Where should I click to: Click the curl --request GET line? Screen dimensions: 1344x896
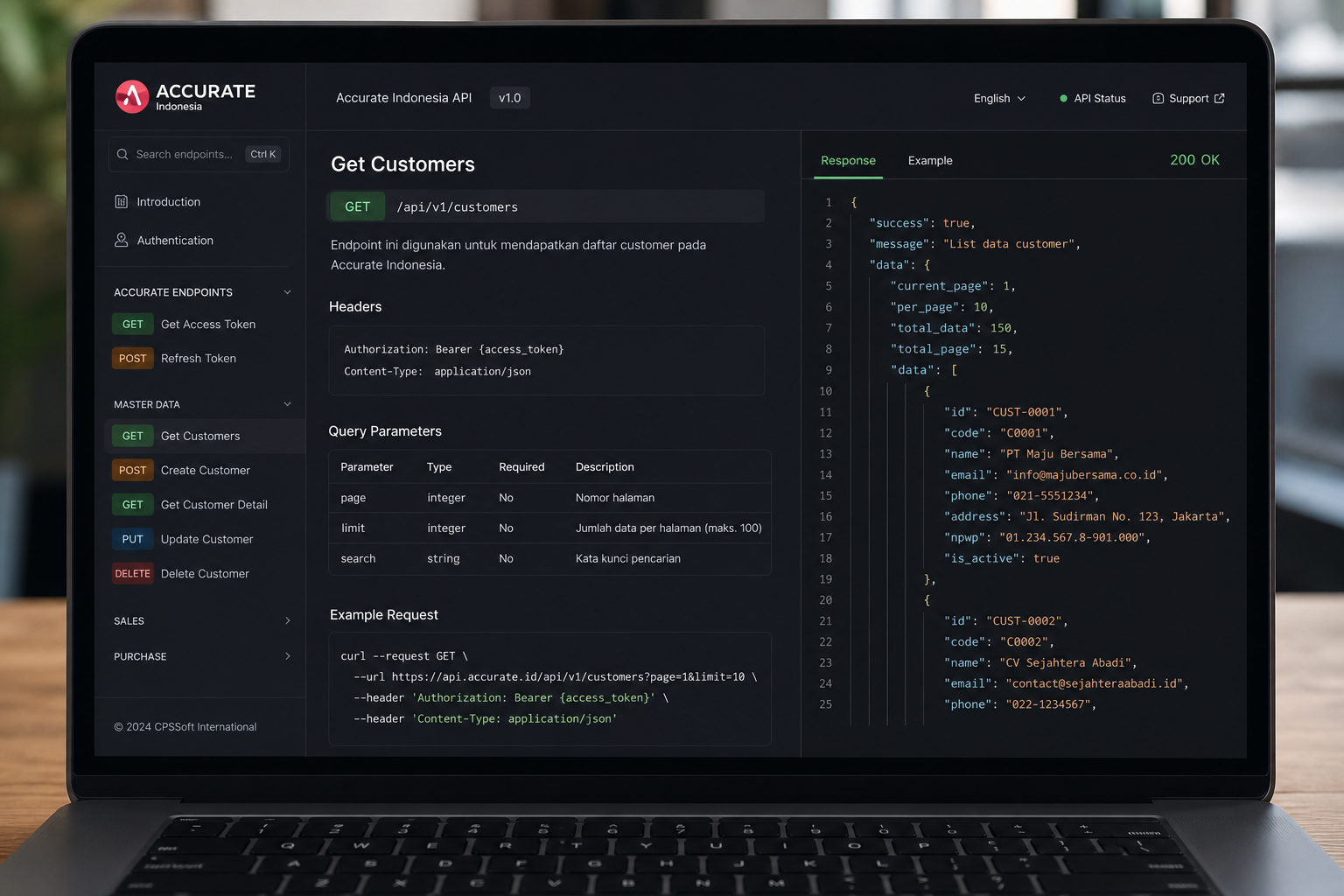(x=404, y=656)
